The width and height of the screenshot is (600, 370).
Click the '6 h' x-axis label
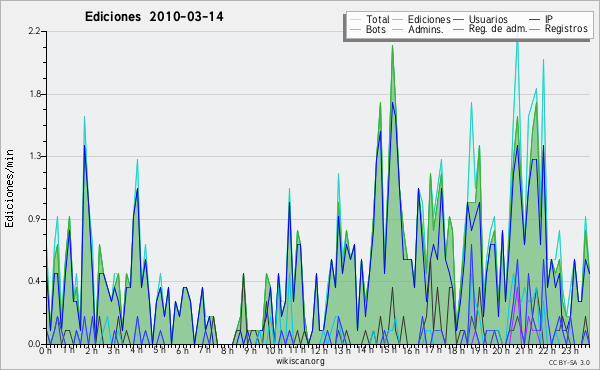182,351
